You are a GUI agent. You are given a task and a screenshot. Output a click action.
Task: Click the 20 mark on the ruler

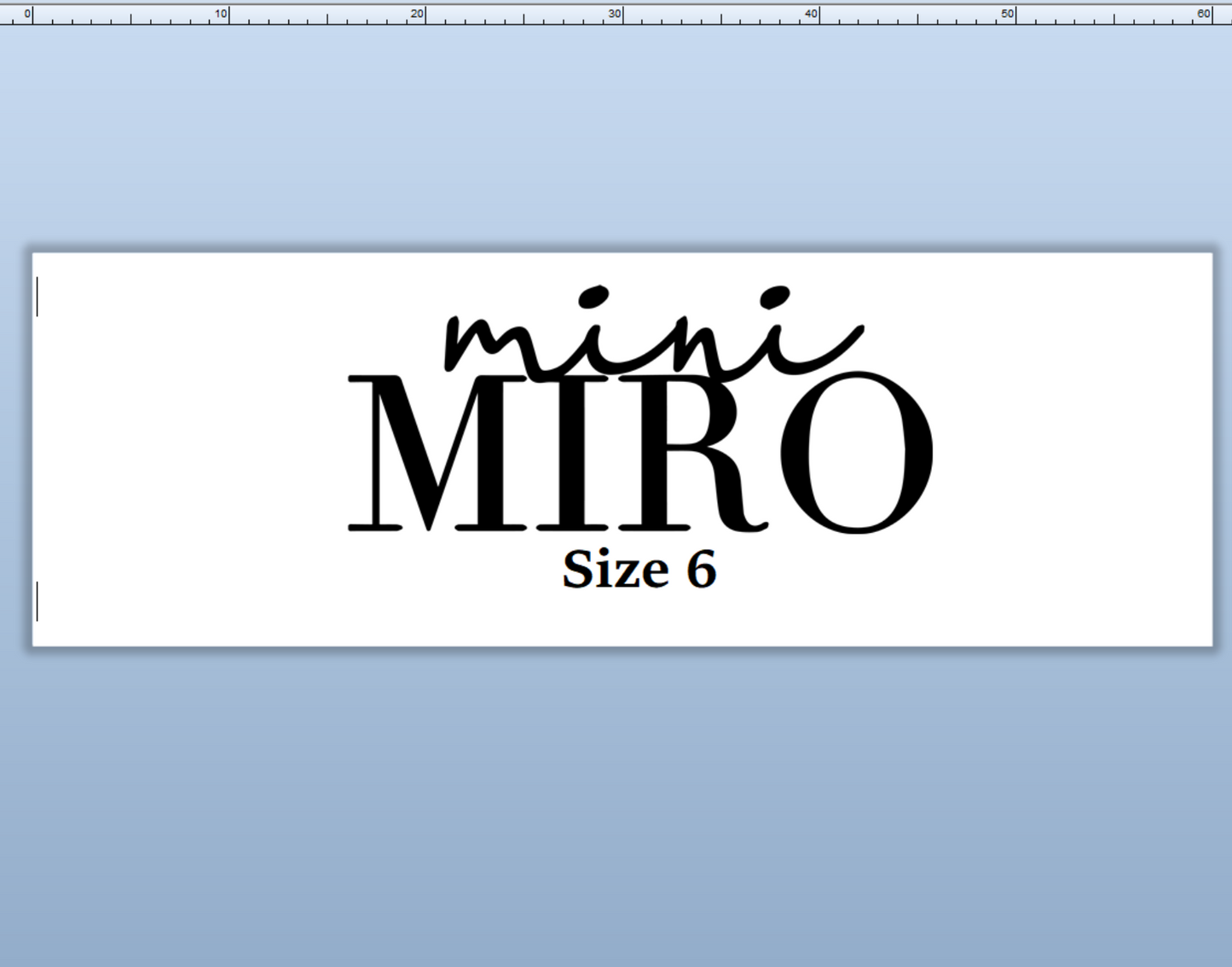click(419, 12)
